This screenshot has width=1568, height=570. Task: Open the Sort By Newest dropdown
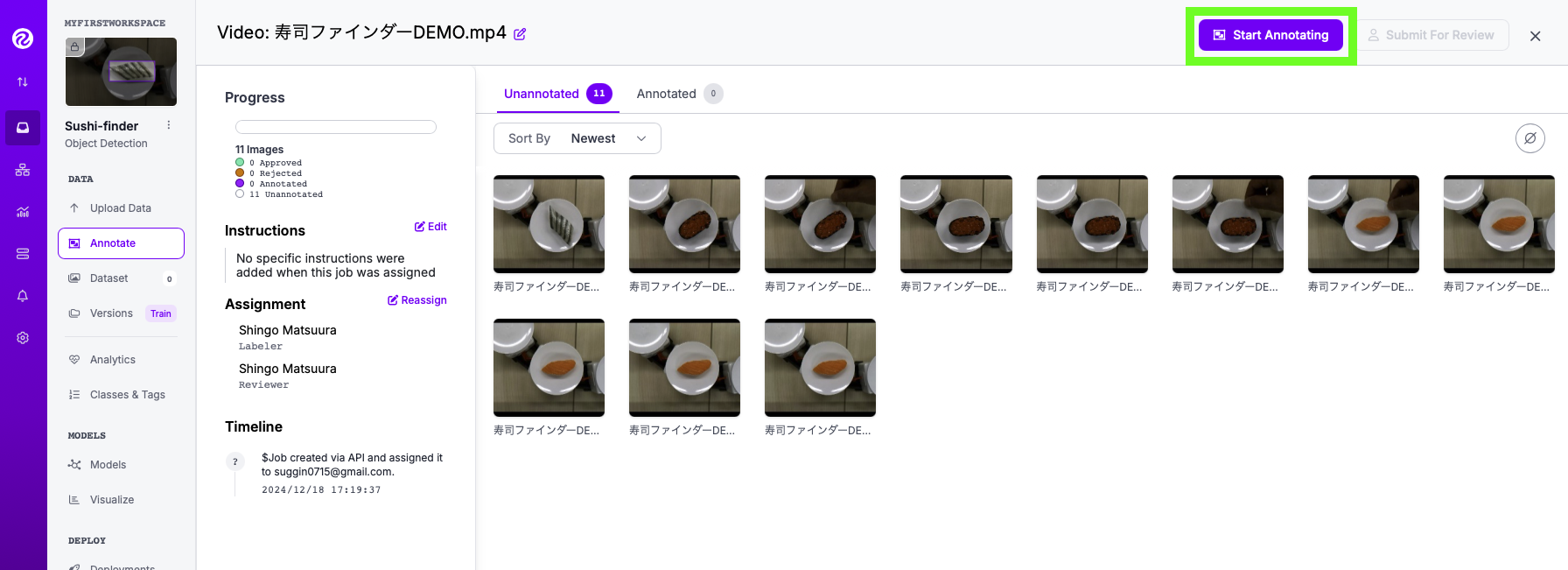[577, 138]
